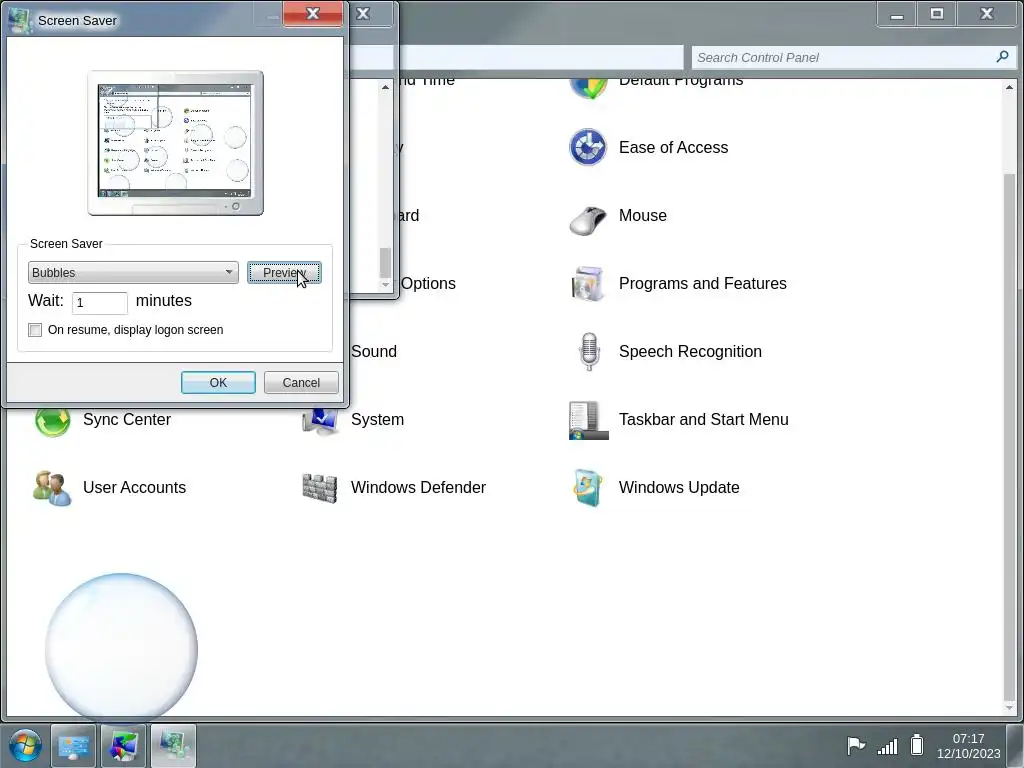Click the Preview button
Image resolution: width=1024 pixels, height=768 pixels.
[284, 272]
